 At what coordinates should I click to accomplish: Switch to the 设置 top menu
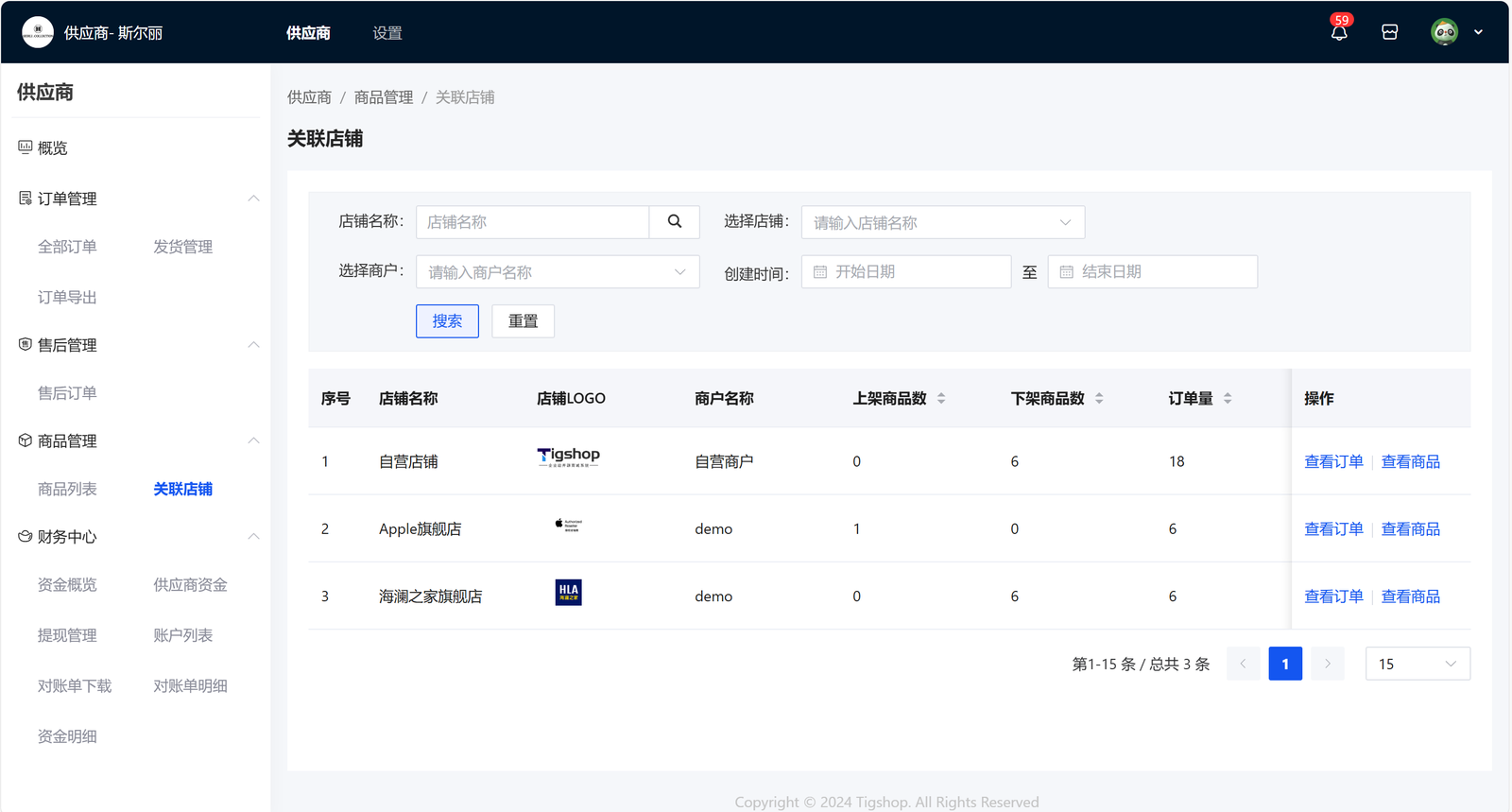pos(387,33)
